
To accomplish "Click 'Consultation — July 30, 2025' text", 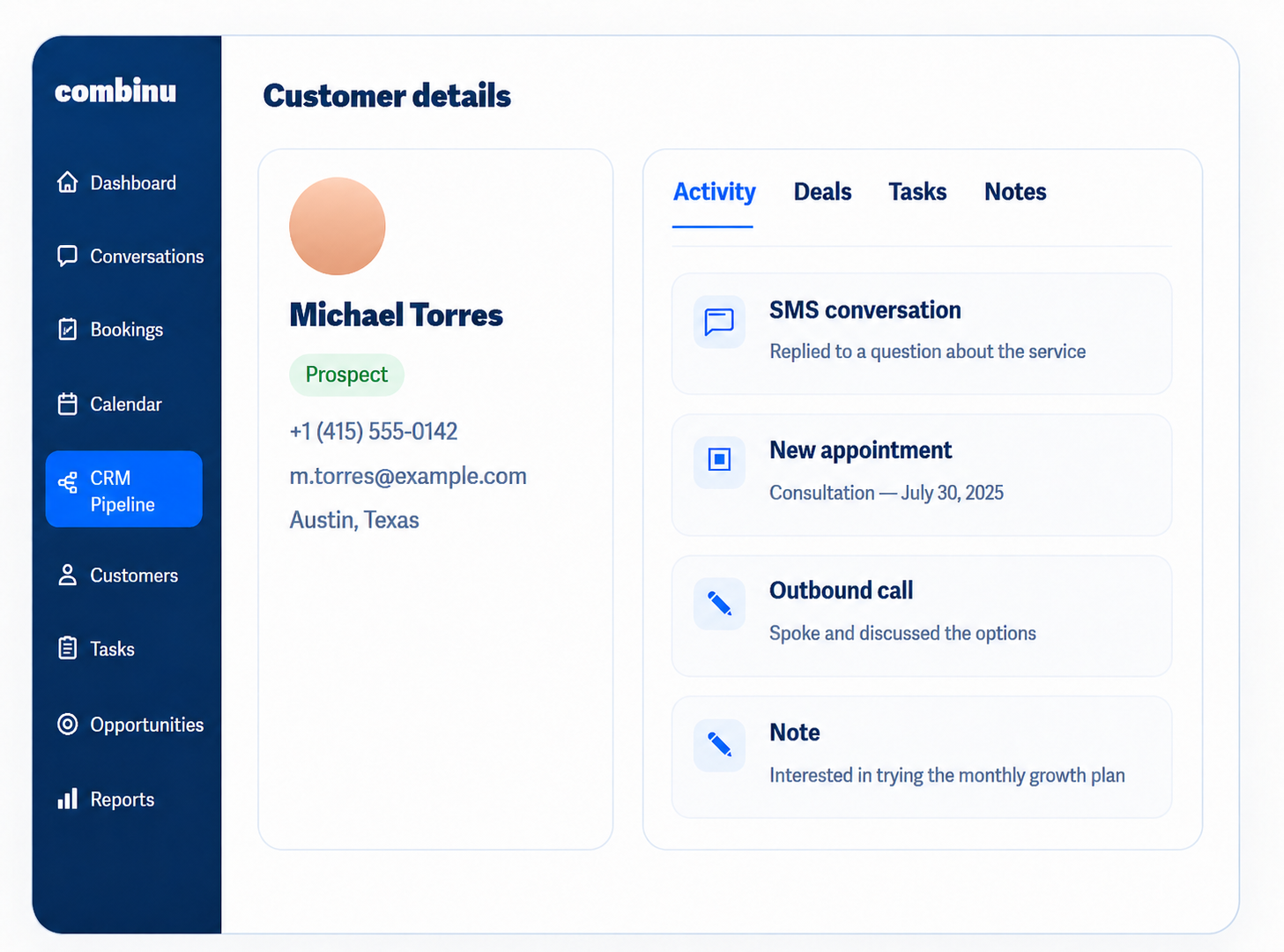I will (887, 493).
